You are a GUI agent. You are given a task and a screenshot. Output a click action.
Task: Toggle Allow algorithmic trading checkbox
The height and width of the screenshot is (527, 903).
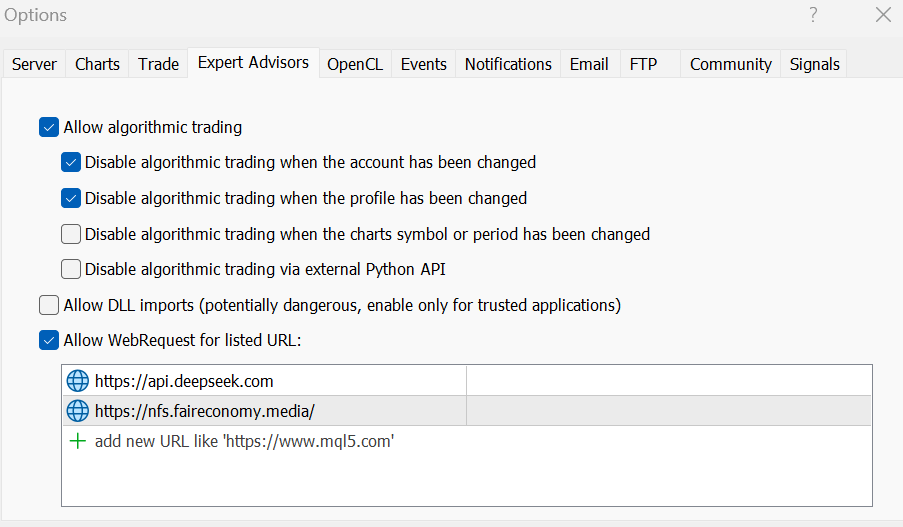pos(49,127)
